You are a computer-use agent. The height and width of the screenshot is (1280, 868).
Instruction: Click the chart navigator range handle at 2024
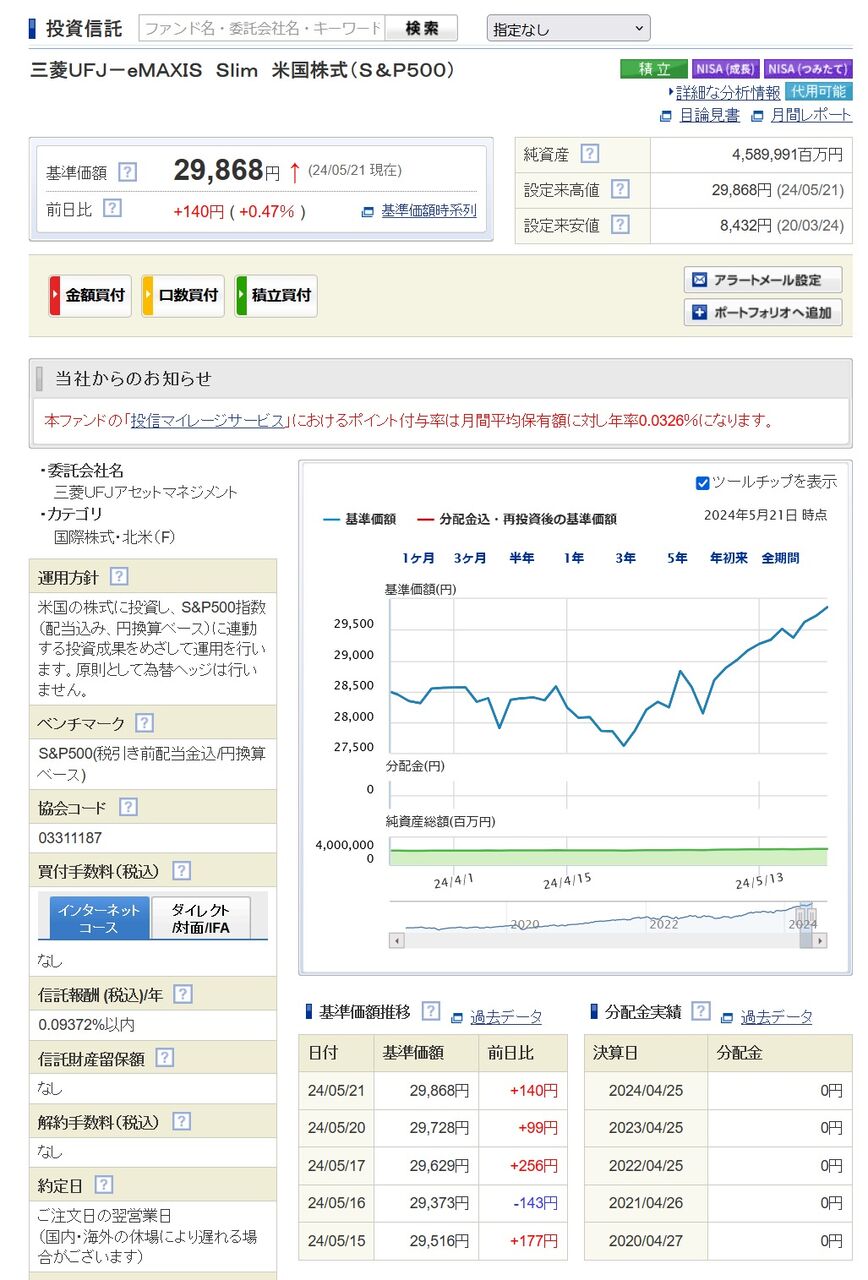(806, 918)
